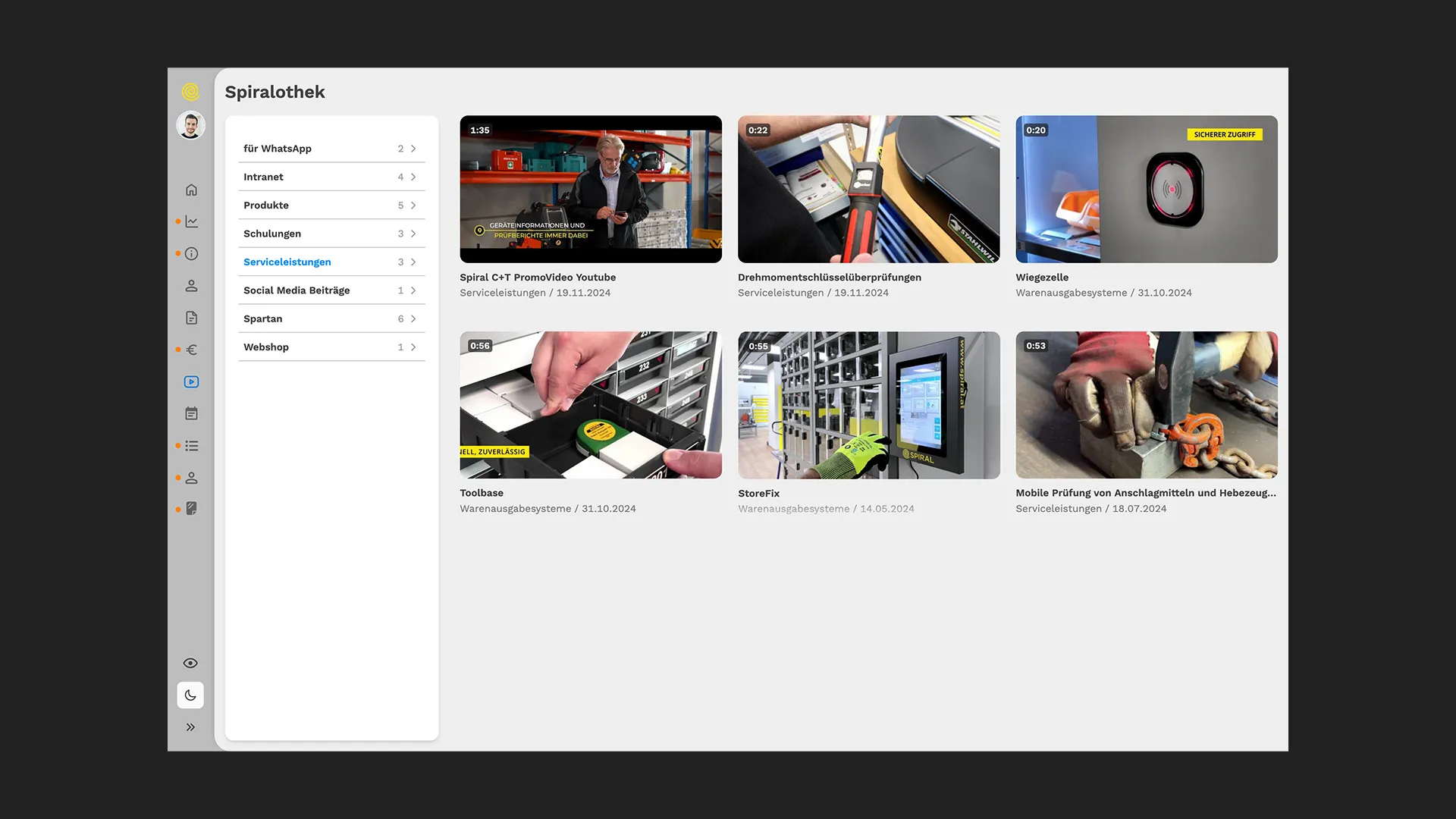Select the für WhatsApp category

click(331, 149)
